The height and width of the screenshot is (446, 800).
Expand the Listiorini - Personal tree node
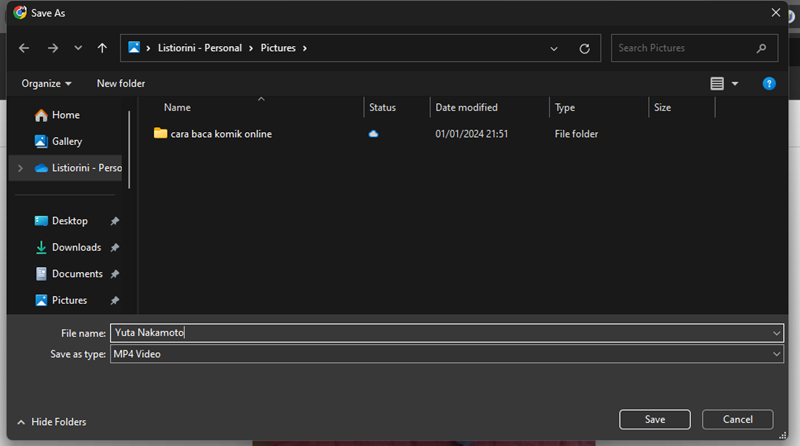pyautogui.click(x=20, y=168)
